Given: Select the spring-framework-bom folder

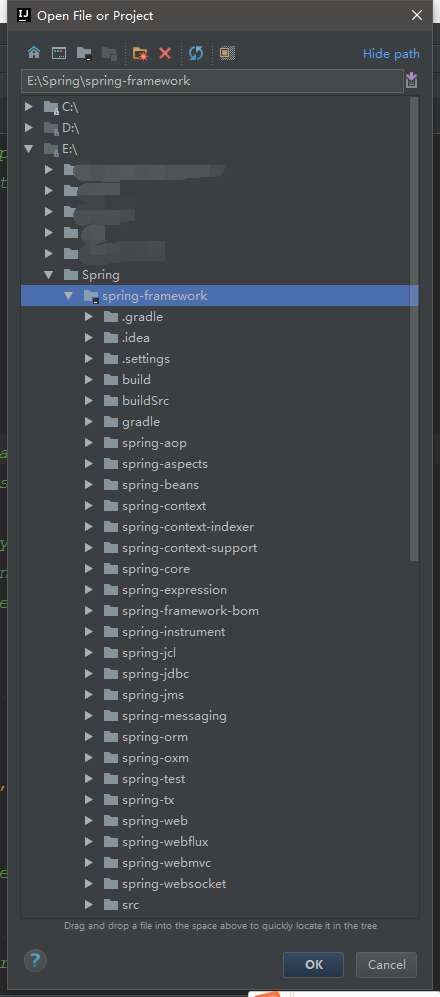Looking at the screenshot, I should (190, 610).
